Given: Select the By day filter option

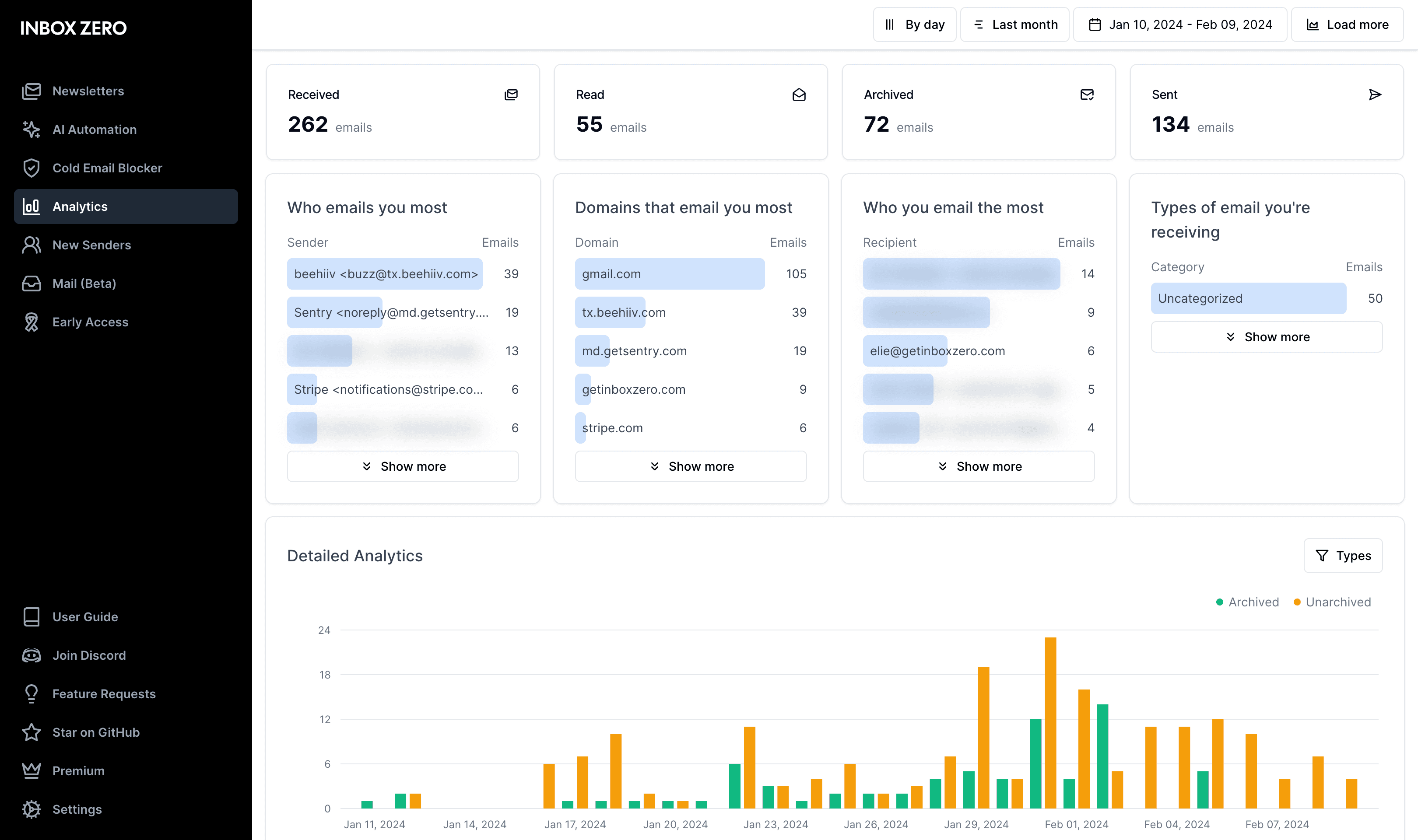Looking at the screenshot, I should [915, 25].
